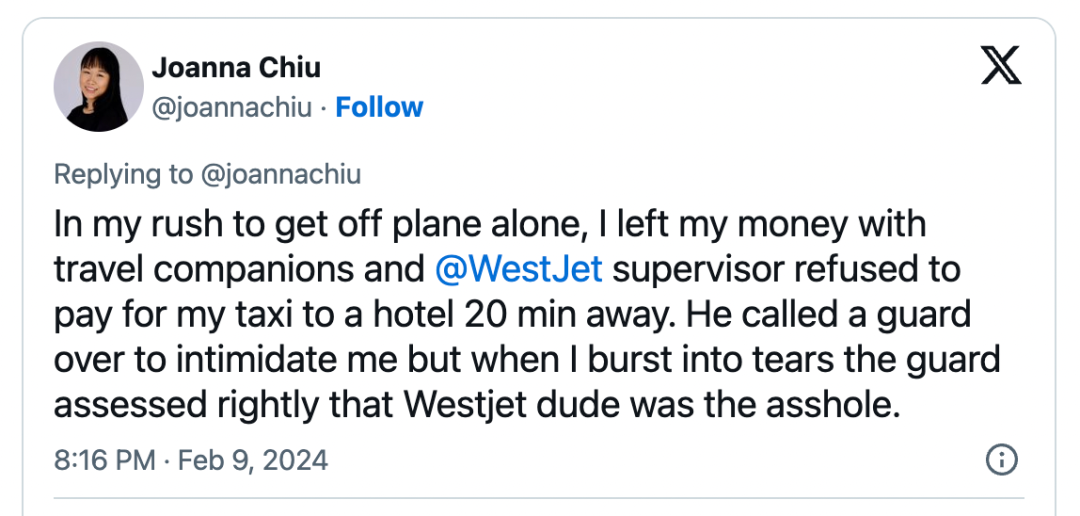
Task: Click the 'Replying to' label text
Action: (123, 174)
